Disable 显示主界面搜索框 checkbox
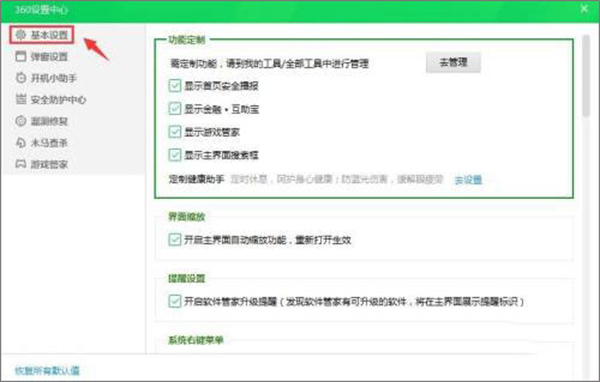Image resolution: width=600 pixels, height=382 pixels. [175, 155]
